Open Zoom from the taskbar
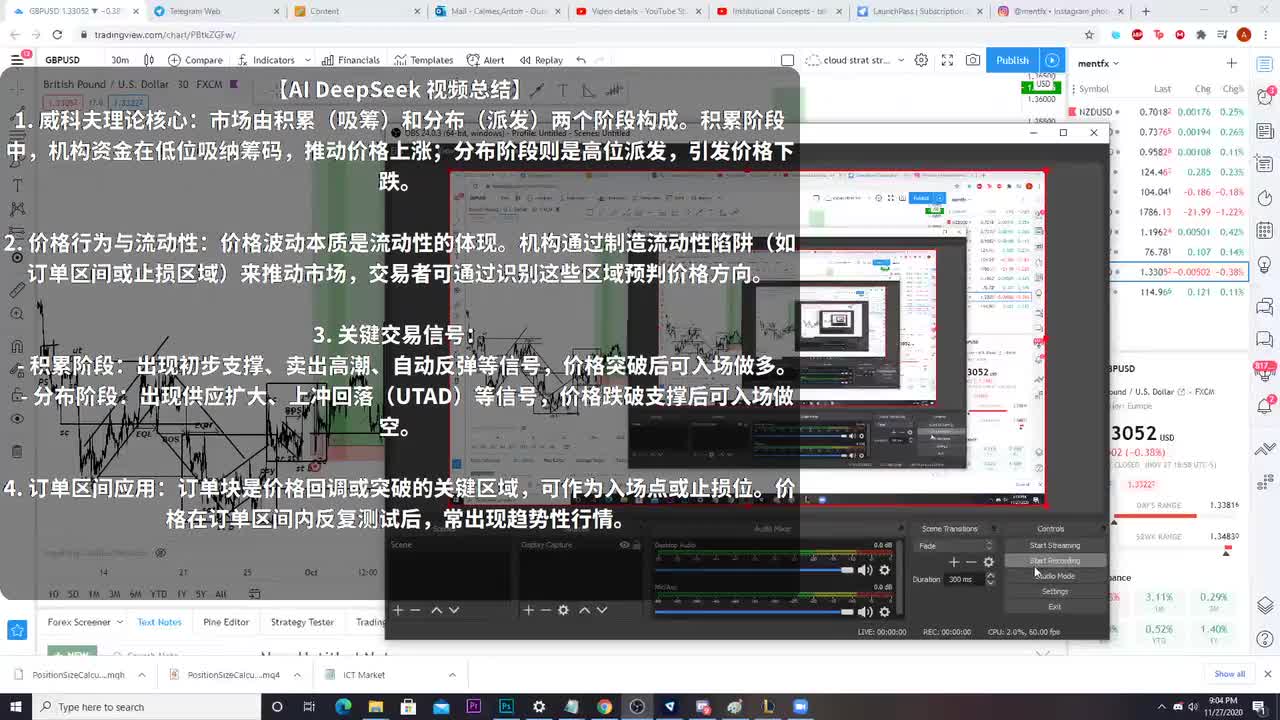The image size is (1280, 720). pyautogui.click(x=800, y=707)
